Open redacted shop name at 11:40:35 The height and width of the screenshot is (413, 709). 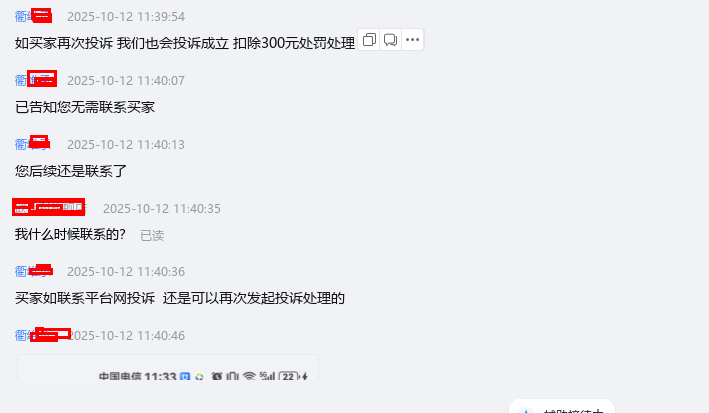pyautogui.click(x=49, y=208)
